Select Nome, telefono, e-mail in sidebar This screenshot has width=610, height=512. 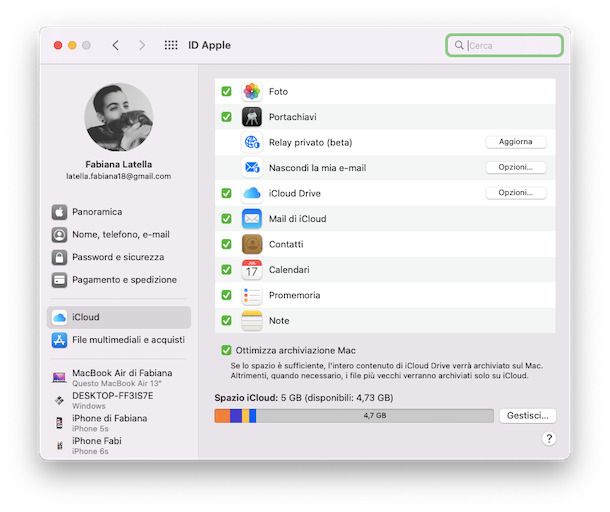point(119,235)
